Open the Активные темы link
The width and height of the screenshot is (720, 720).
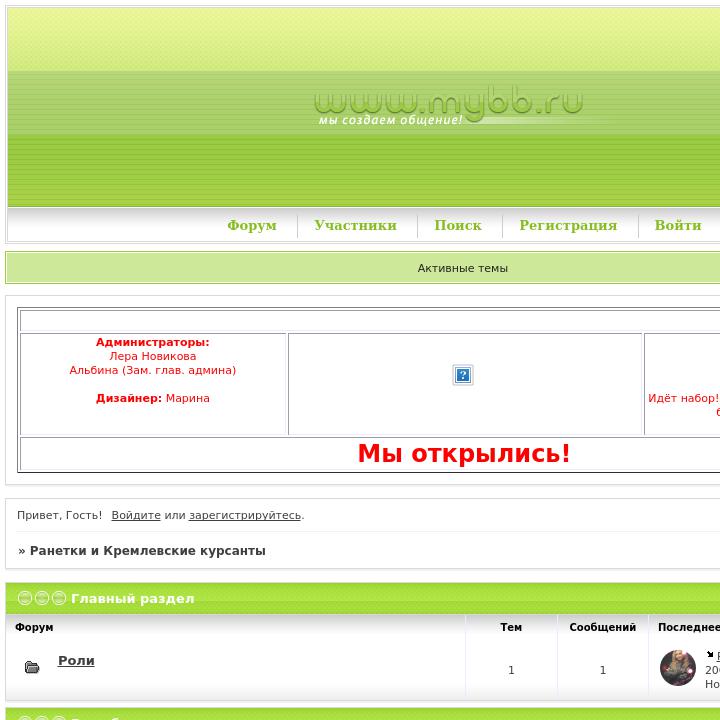(x=462, y=268)
